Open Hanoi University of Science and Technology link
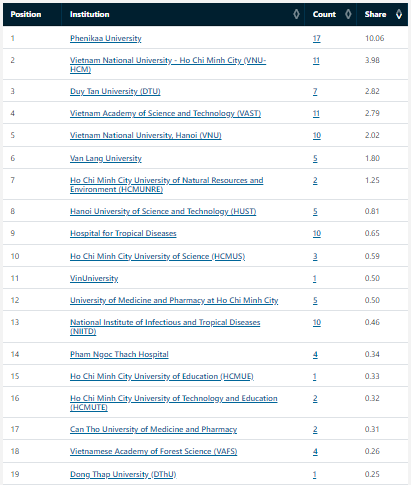The height and width of the screenshot is (485, 415). 163,211
